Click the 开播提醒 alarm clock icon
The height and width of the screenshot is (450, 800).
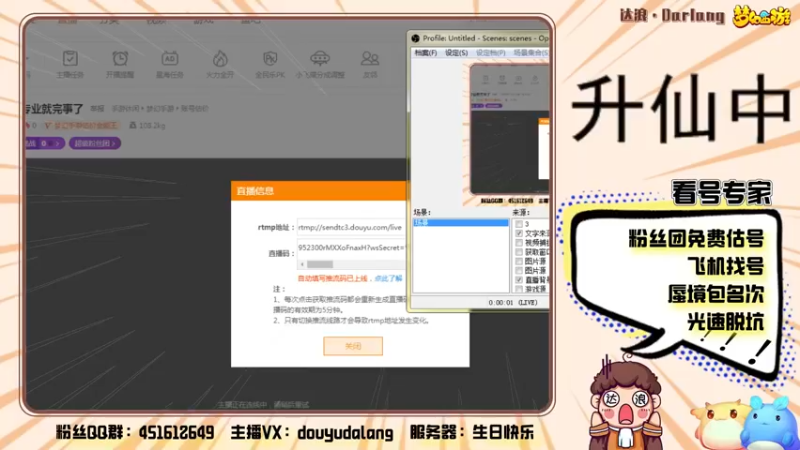coord(120,59)
